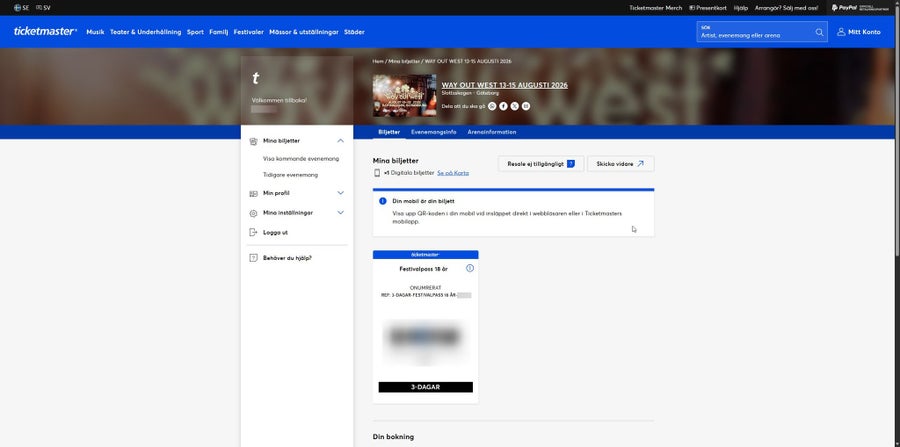This screenshot has height=447, width=900.
Task: Open WAY OUT WEST event title link
Action: 505,85
